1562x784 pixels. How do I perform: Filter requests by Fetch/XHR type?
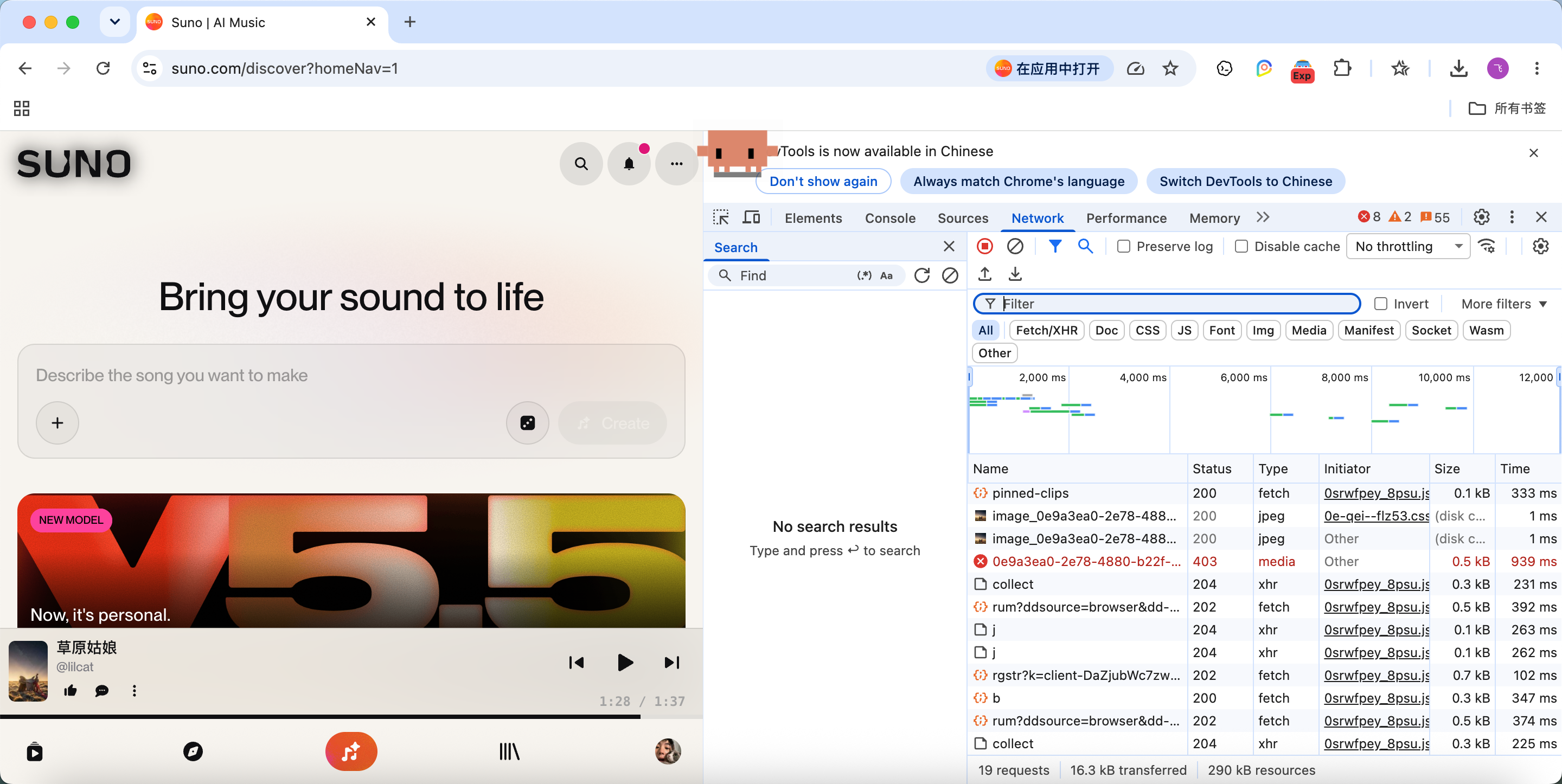[x=1047, y=330]
